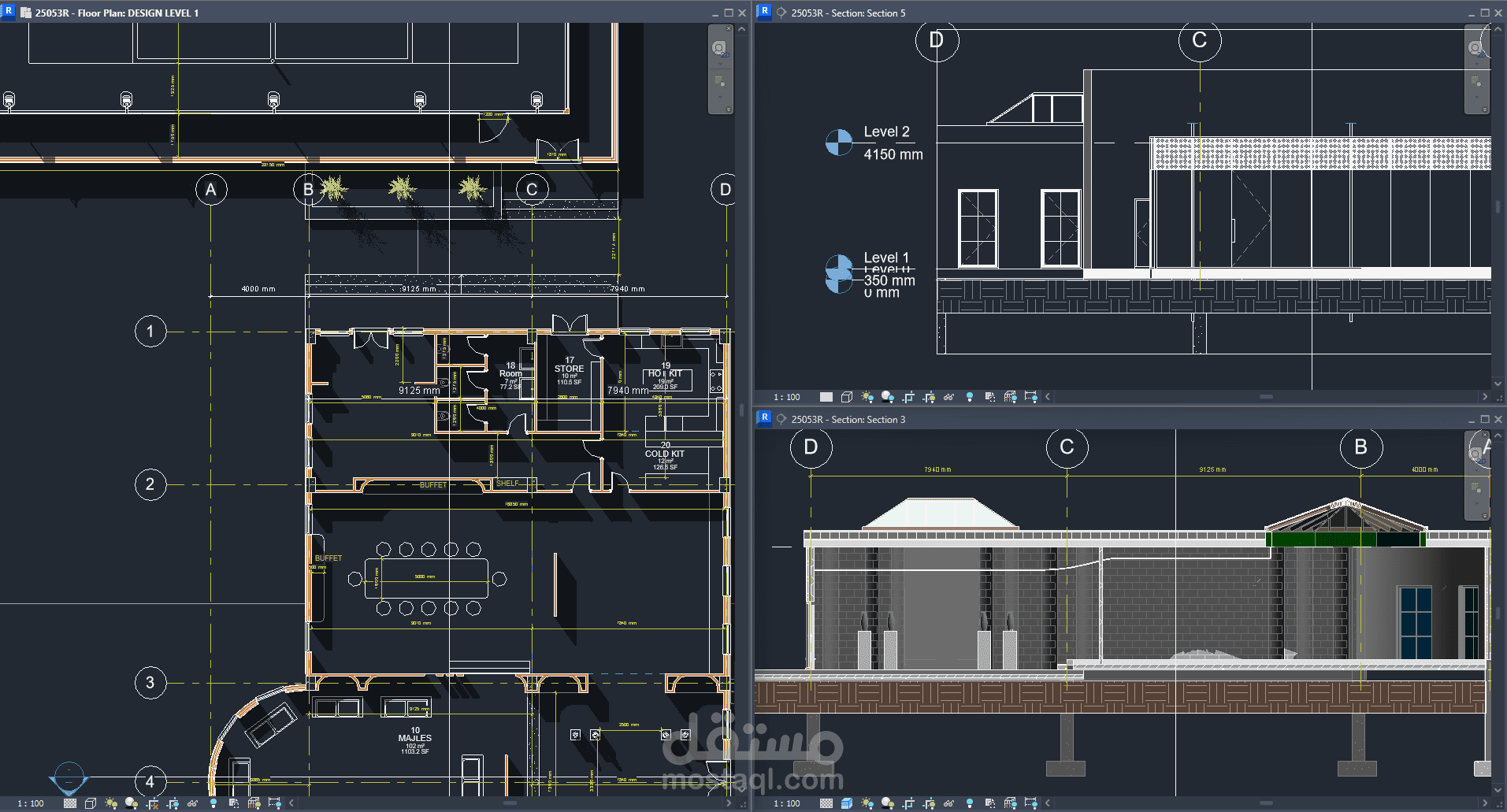Click the horizontal scrollbar thumb in Section 5
1507x812 pixels.
click(1266, 397)
